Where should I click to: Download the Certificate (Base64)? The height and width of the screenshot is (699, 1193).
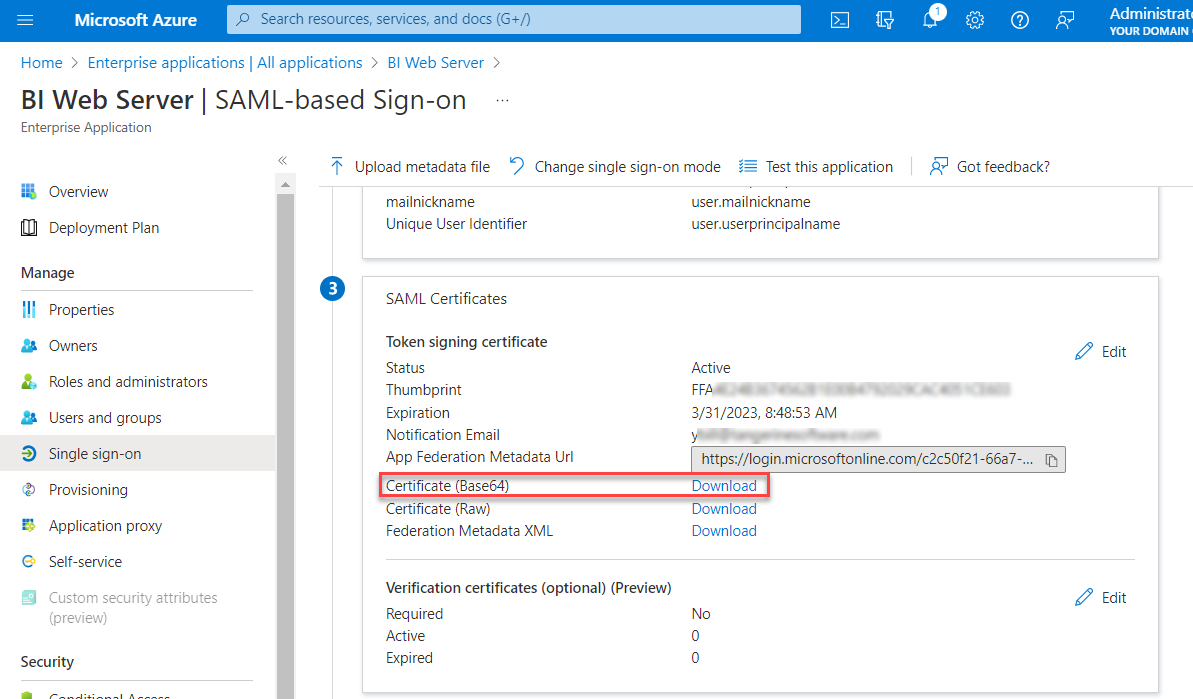click(724, 486)
